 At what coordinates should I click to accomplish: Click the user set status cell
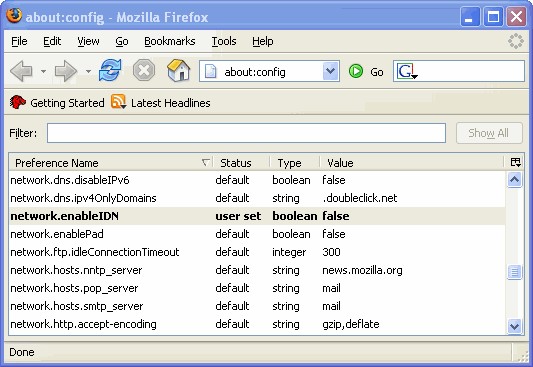238,216
